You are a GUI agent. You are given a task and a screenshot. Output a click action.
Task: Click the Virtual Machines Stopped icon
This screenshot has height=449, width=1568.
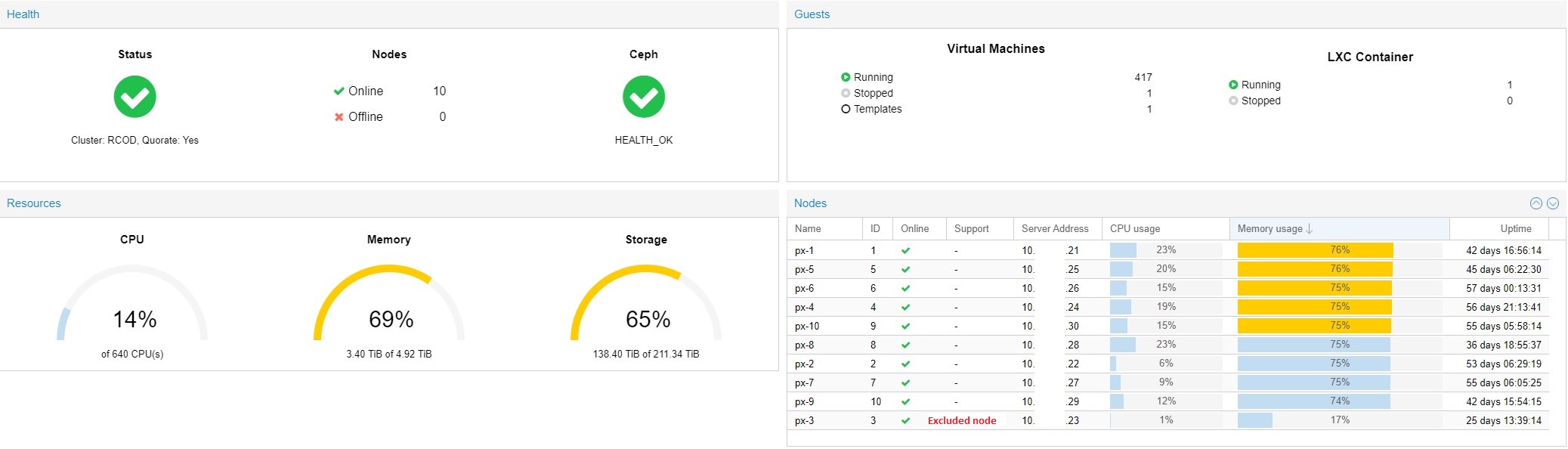(846, 93)
